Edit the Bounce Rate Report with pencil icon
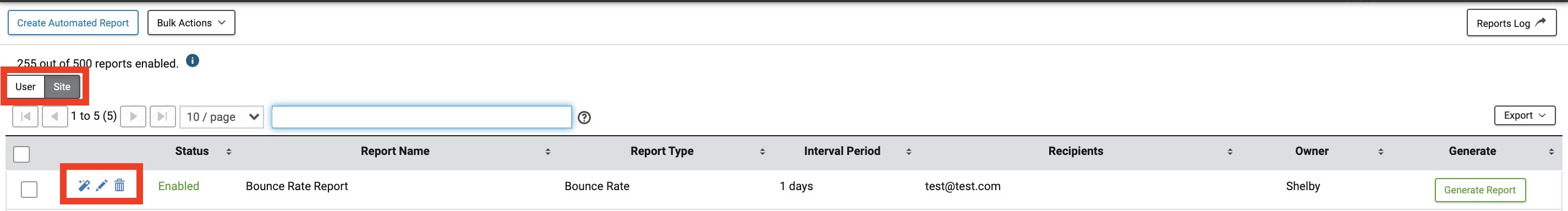Screen dimensions: 1568x211 (102, 186)
